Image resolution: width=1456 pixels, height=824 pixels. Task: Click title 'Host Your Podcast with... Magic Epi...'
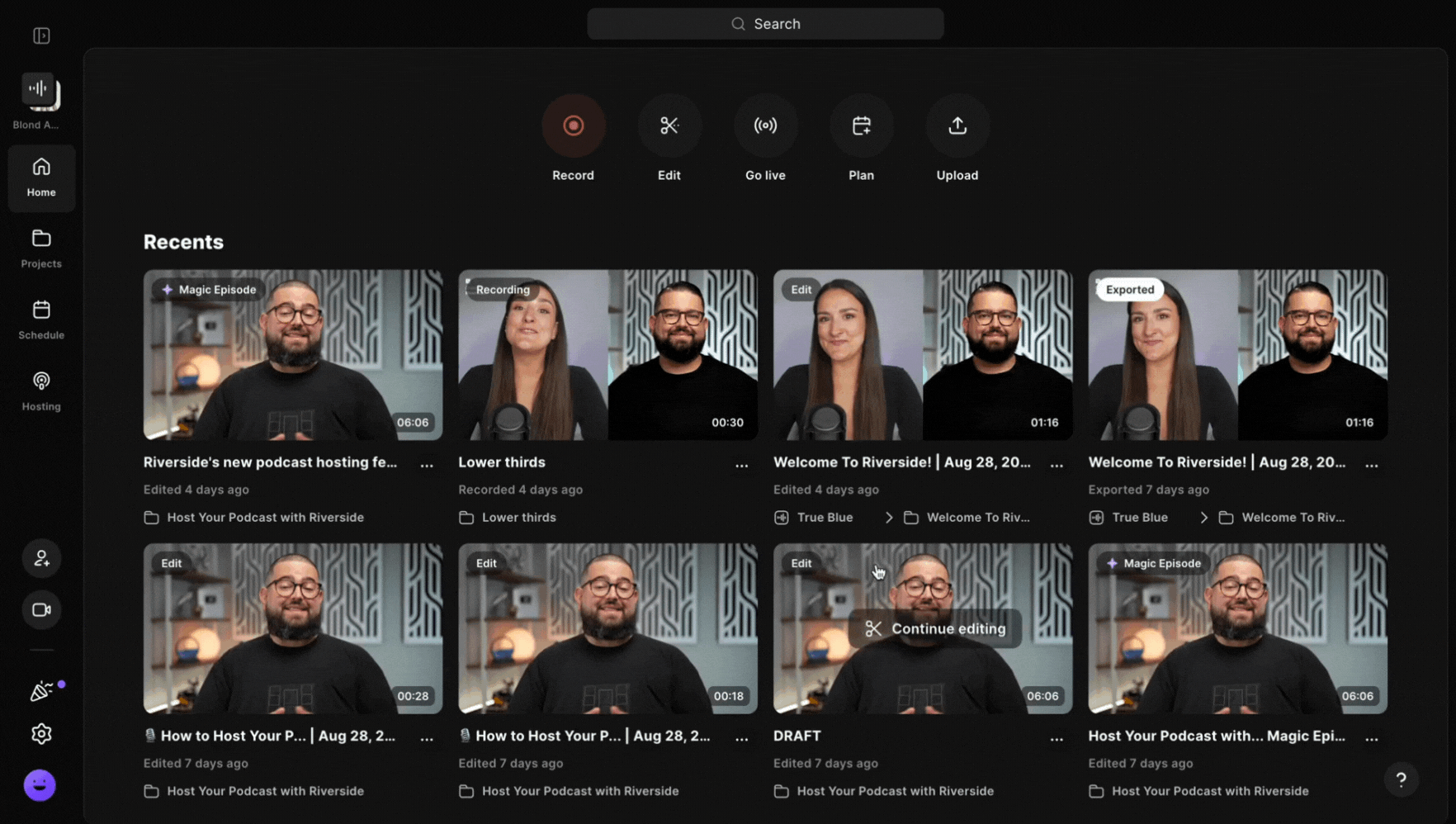tap(1217, 736)
